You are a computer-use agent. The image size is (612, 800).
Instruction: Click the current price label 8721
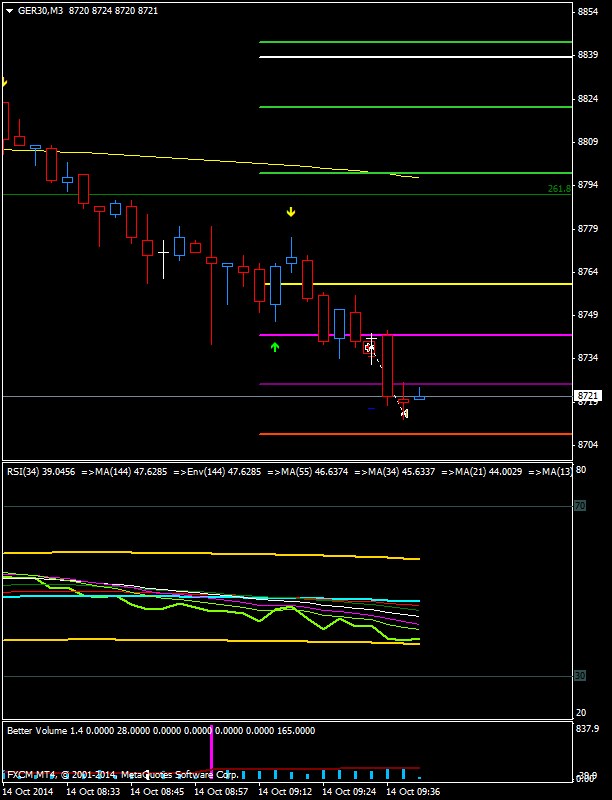point(587,396)
